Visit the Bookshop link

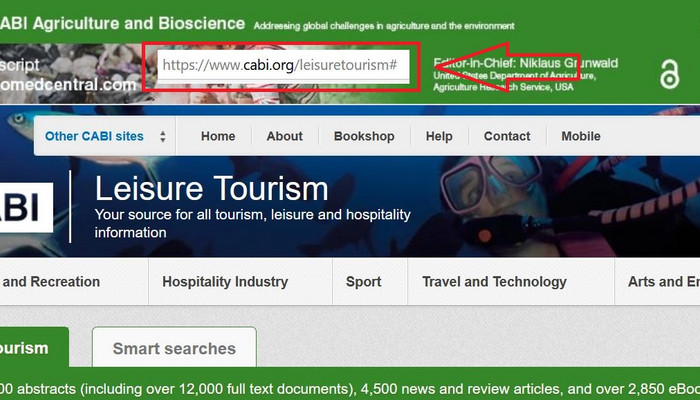(x=364, y=136)
